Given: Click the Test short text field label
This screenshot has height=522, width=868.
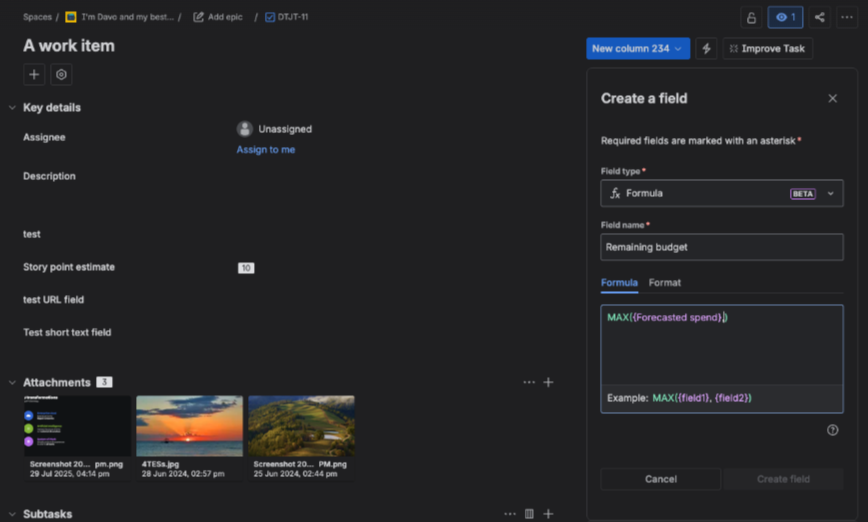Looking at the screenshot, I should pos(67,332).
